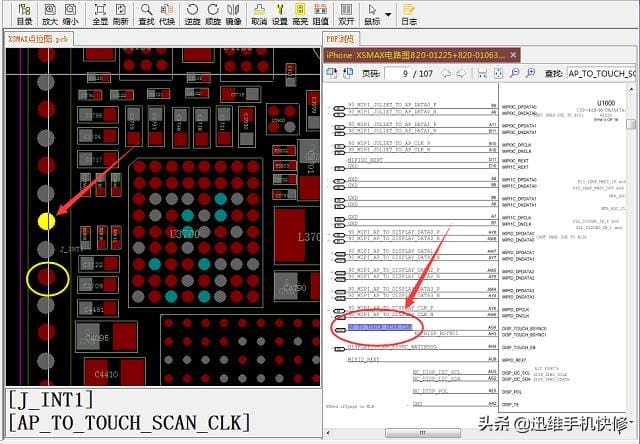Screen dimensions: 640x444
Task: Click the 镜像 mirror icon
Action: coord(233,14)
